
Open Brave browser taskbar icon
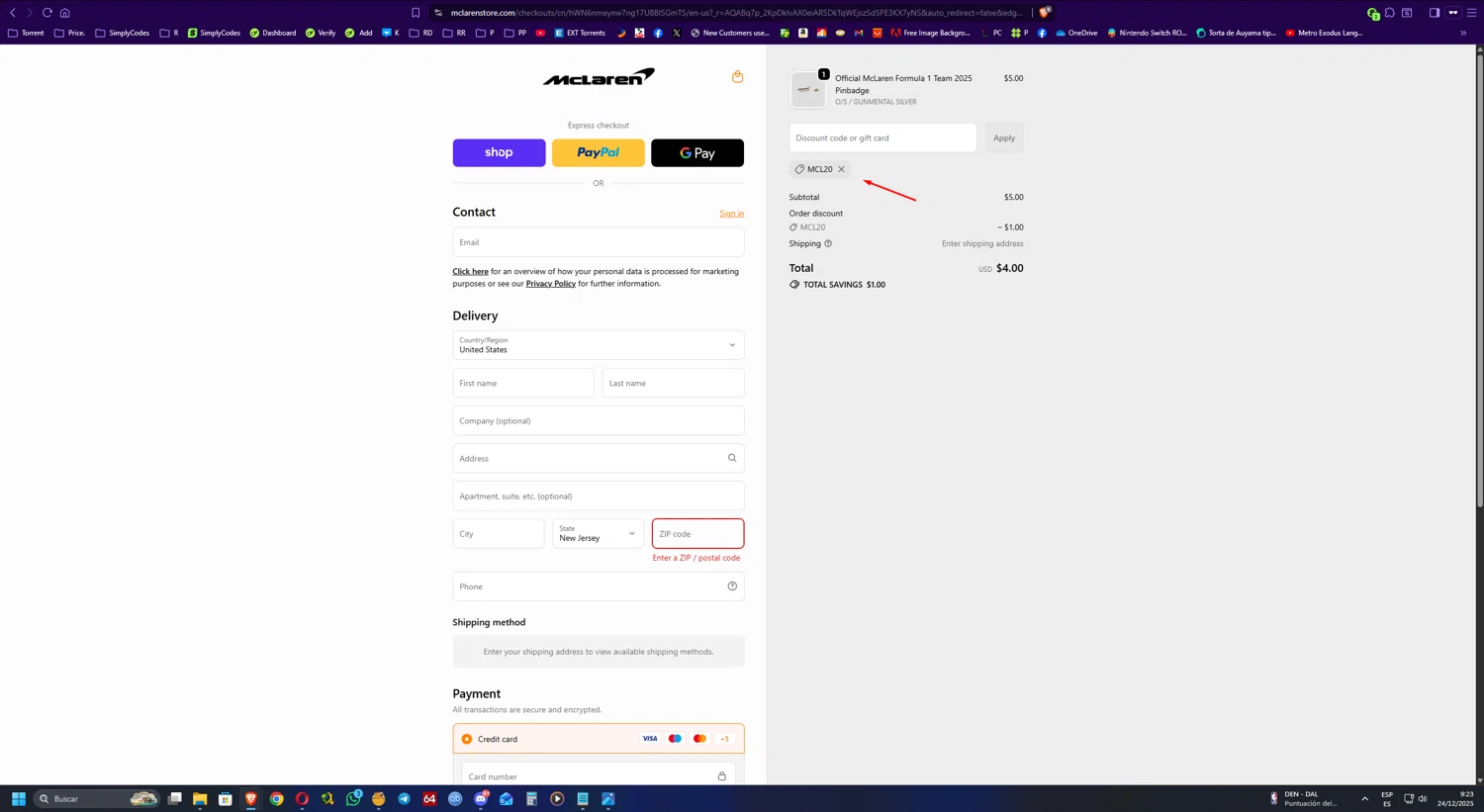[x=251, y=799]
